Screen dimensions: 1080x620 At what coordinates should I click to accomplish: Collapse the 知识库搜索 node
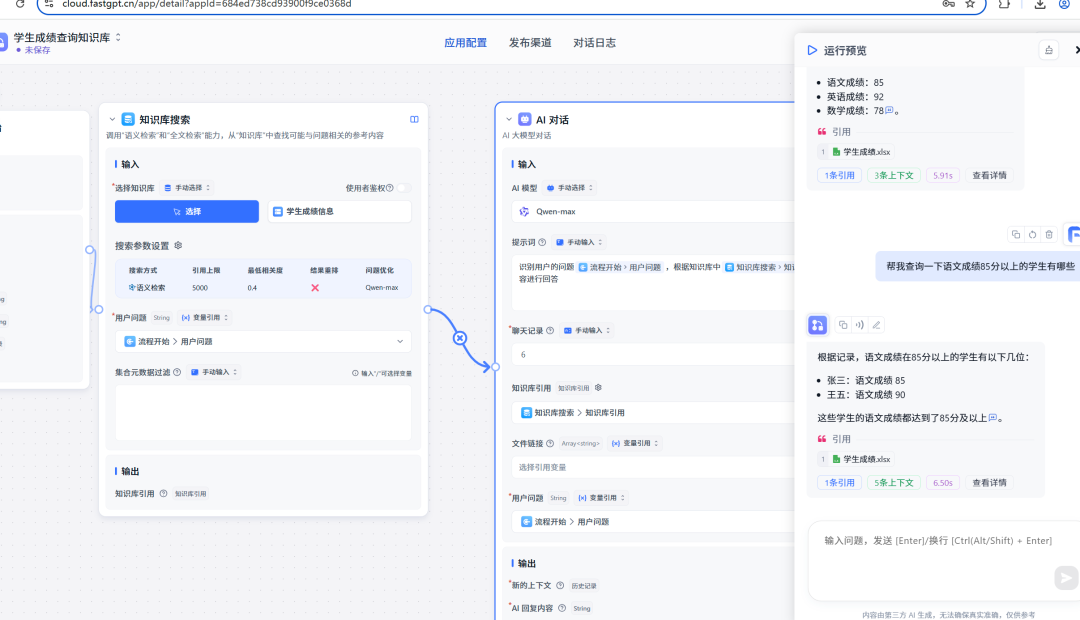[x=112, y=119]
